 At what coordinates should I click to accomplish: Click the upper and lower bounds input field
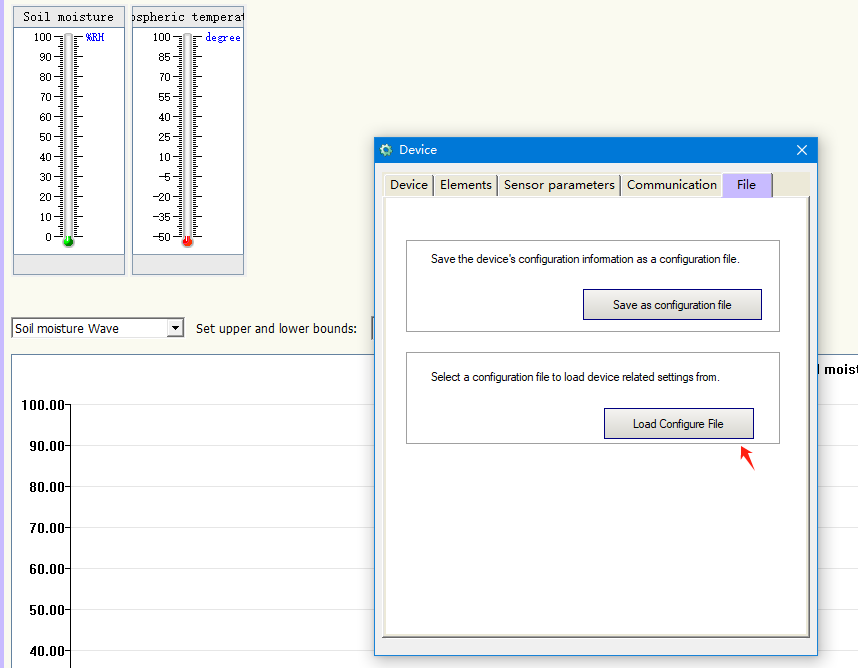372,327
